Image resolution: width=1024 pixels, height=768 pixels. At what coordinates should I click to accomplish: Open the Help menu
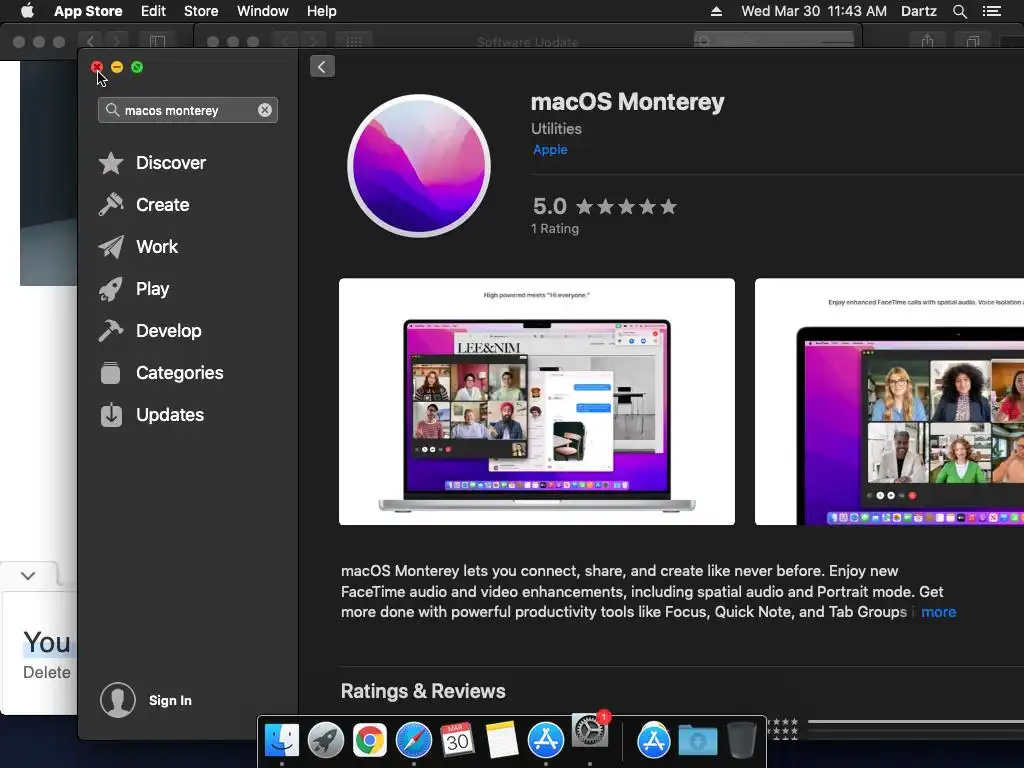(321, 11)
